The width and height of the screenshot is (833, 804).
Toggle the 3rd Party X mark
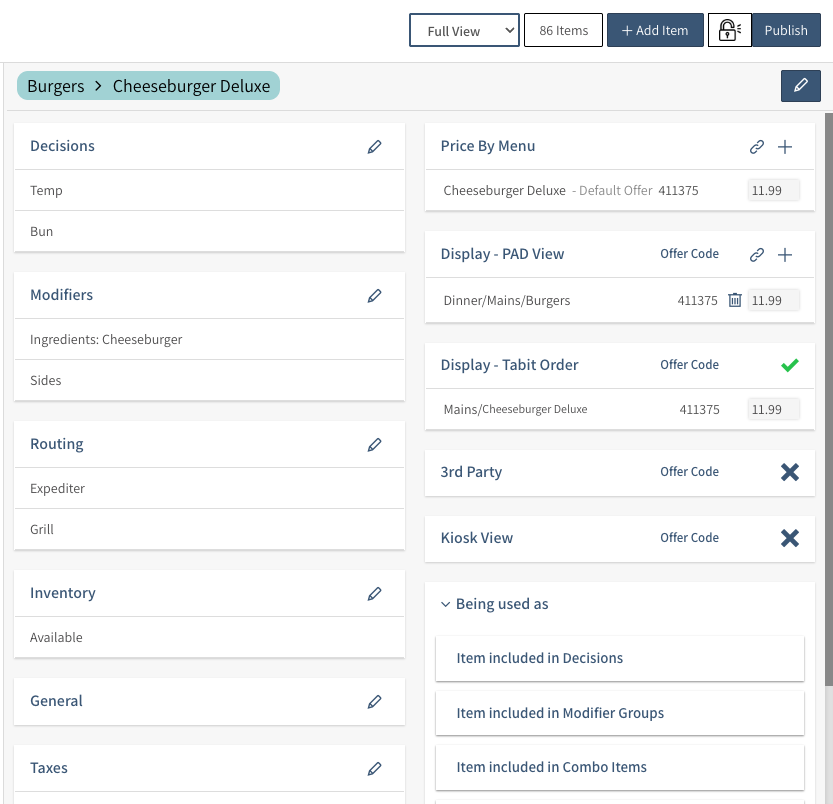point(790,472)
